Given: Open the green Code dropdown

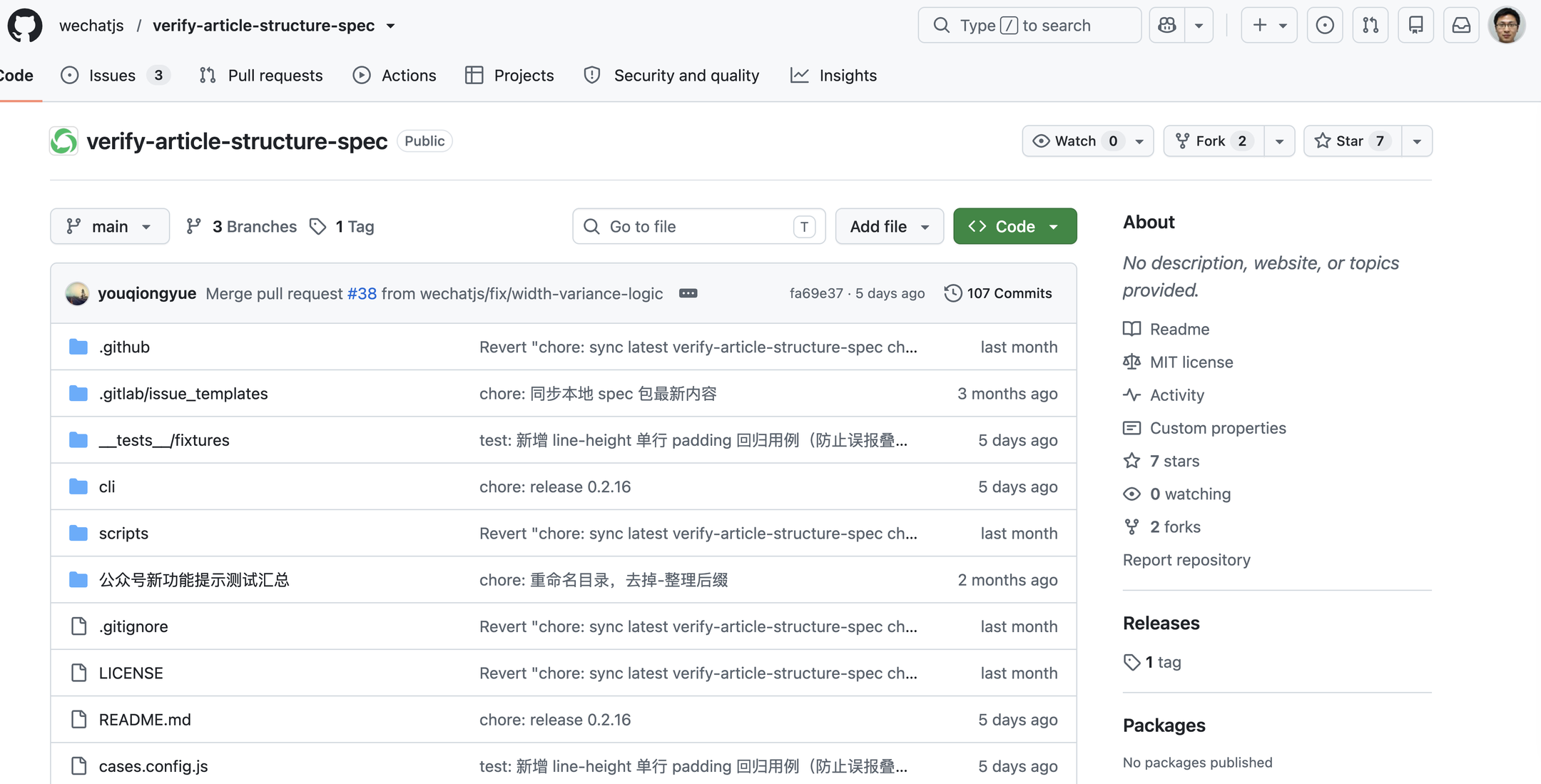Looking at the screenshot, I should [x=1015, y=226].
